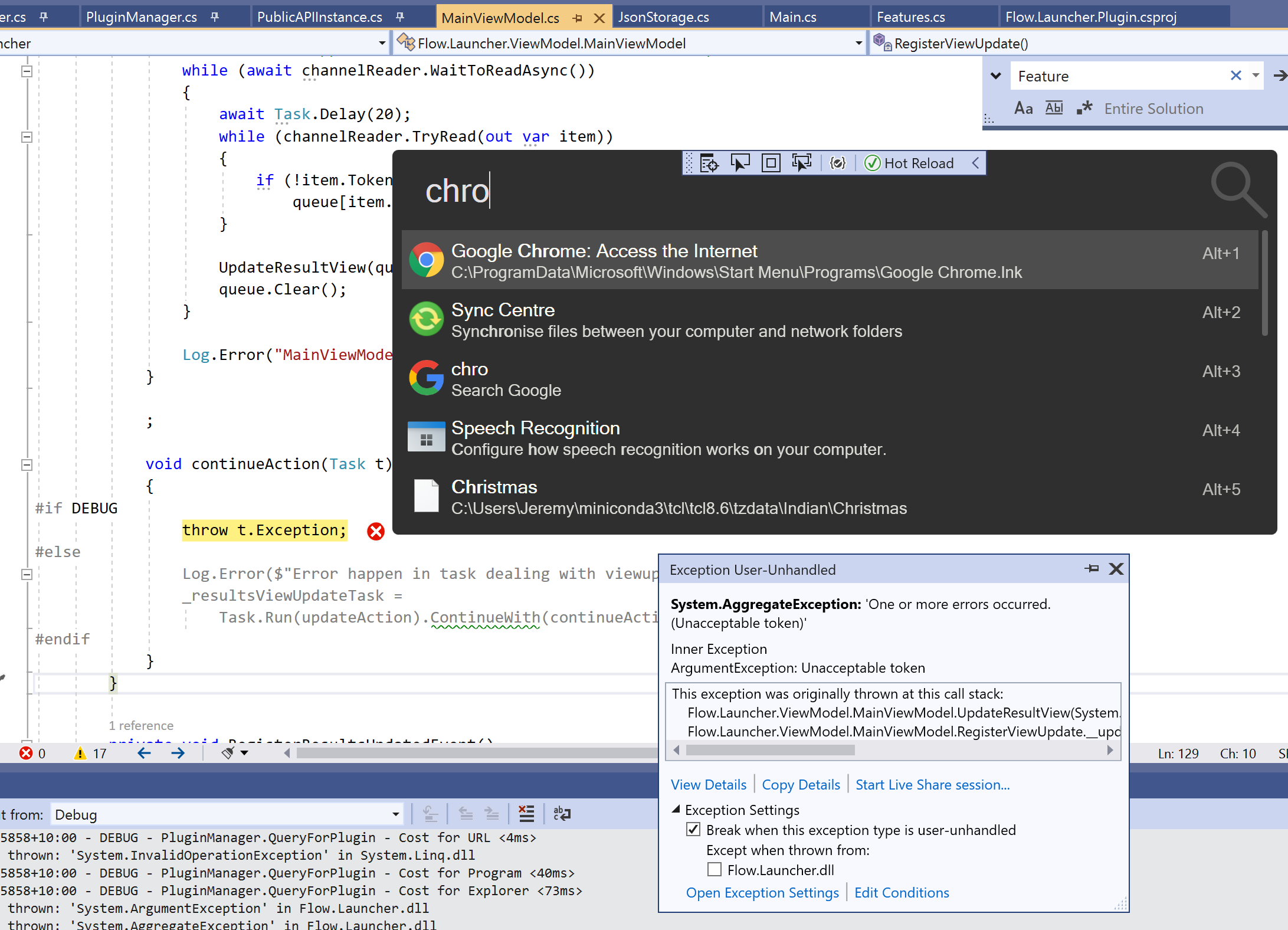Screen dimensions: 1288x930
Task: Click the Go to Live Visual Tree icon
Action: pos(709,163)
